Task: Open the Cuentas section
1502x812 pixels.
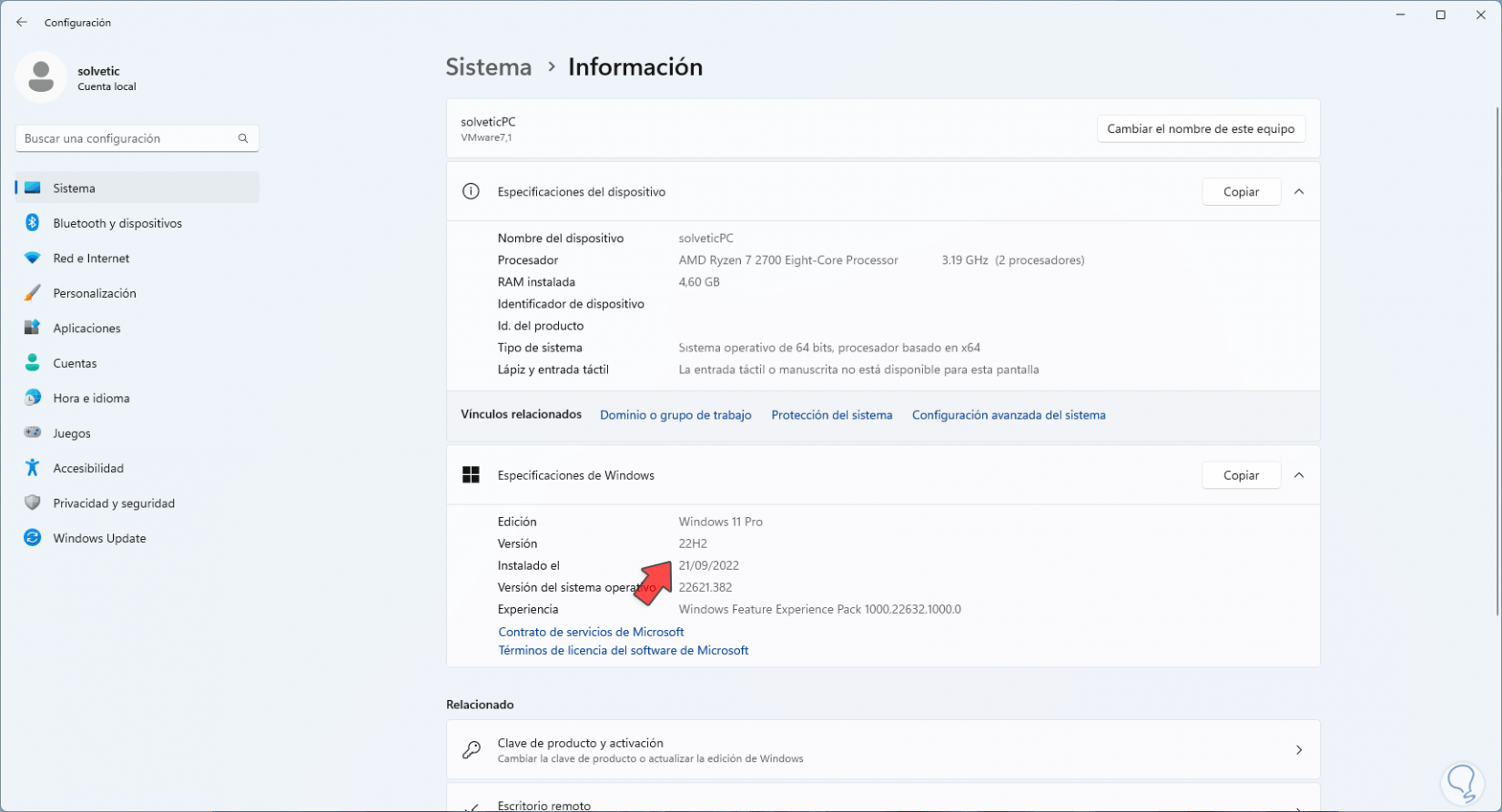Action: click(x=137, y=362)
